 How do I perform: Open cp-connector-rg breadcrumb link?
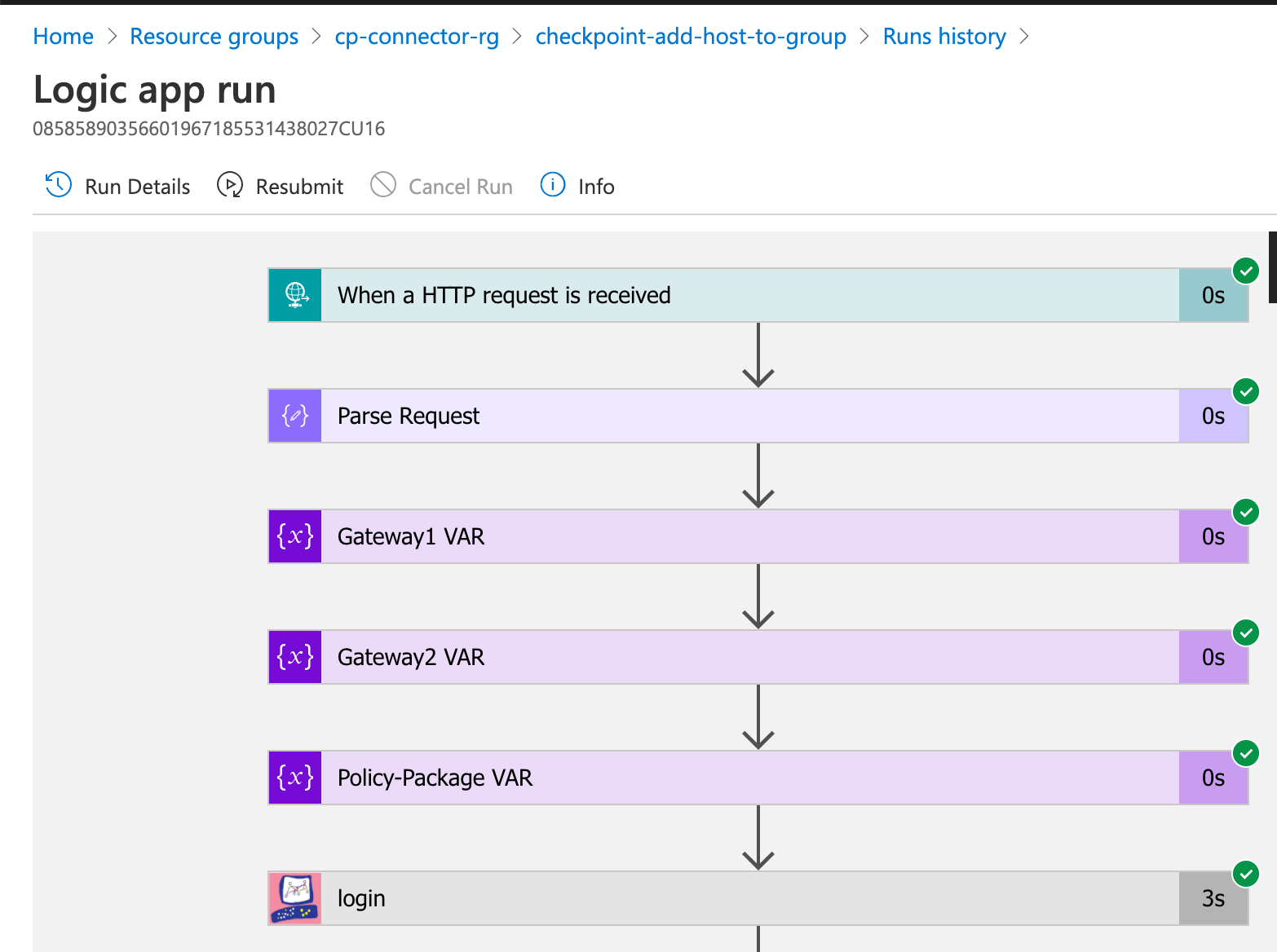click(417, 37)
